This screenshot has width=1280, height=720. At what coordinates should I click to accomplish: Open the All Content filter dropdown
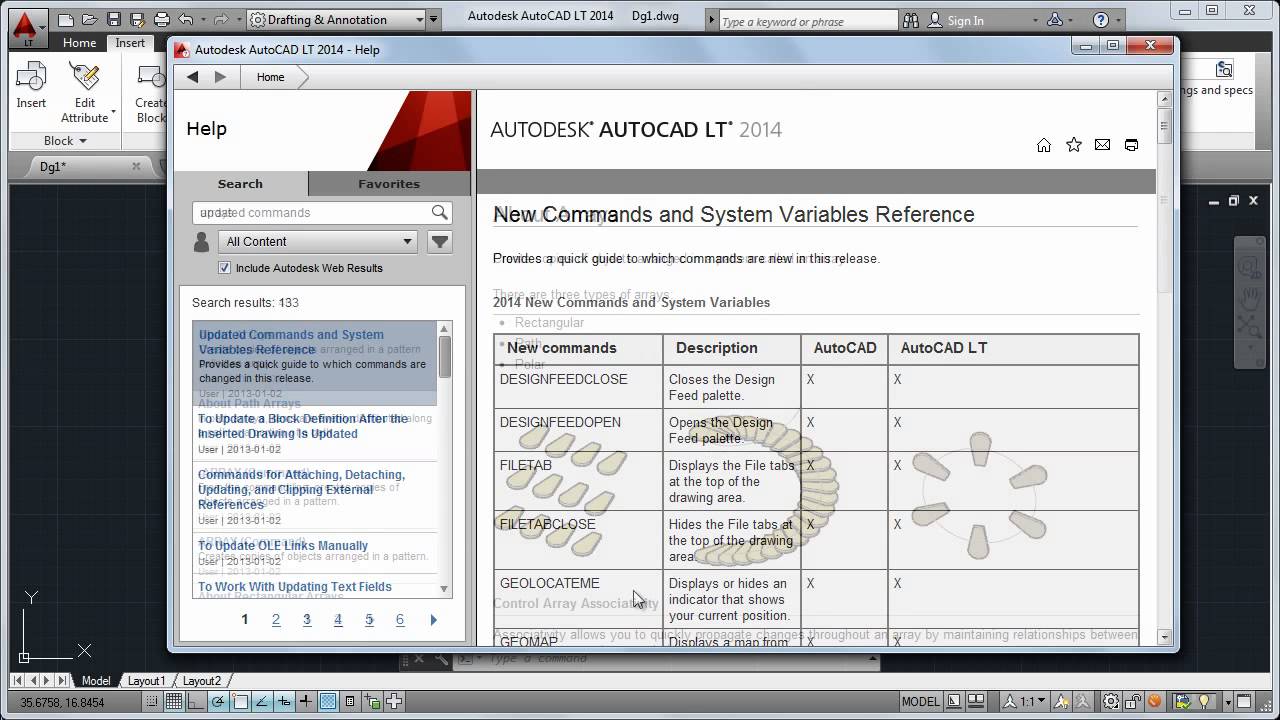click(319, 241)
